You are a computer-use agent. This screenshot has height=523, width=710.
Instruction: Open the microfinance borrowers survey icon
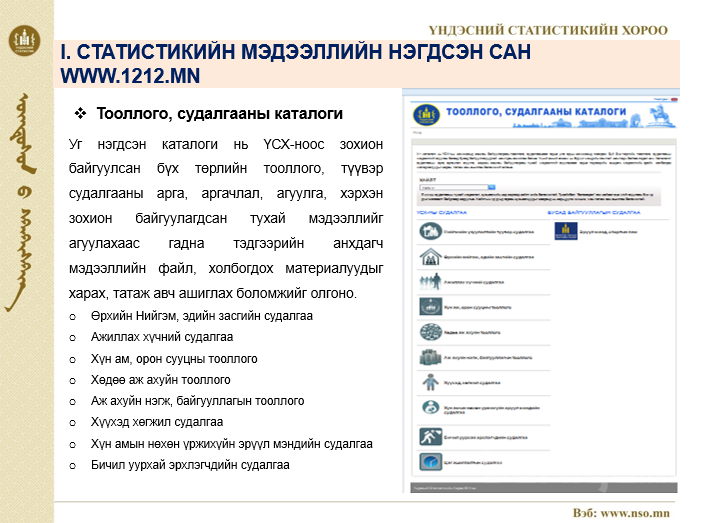(x=431, y=437)
